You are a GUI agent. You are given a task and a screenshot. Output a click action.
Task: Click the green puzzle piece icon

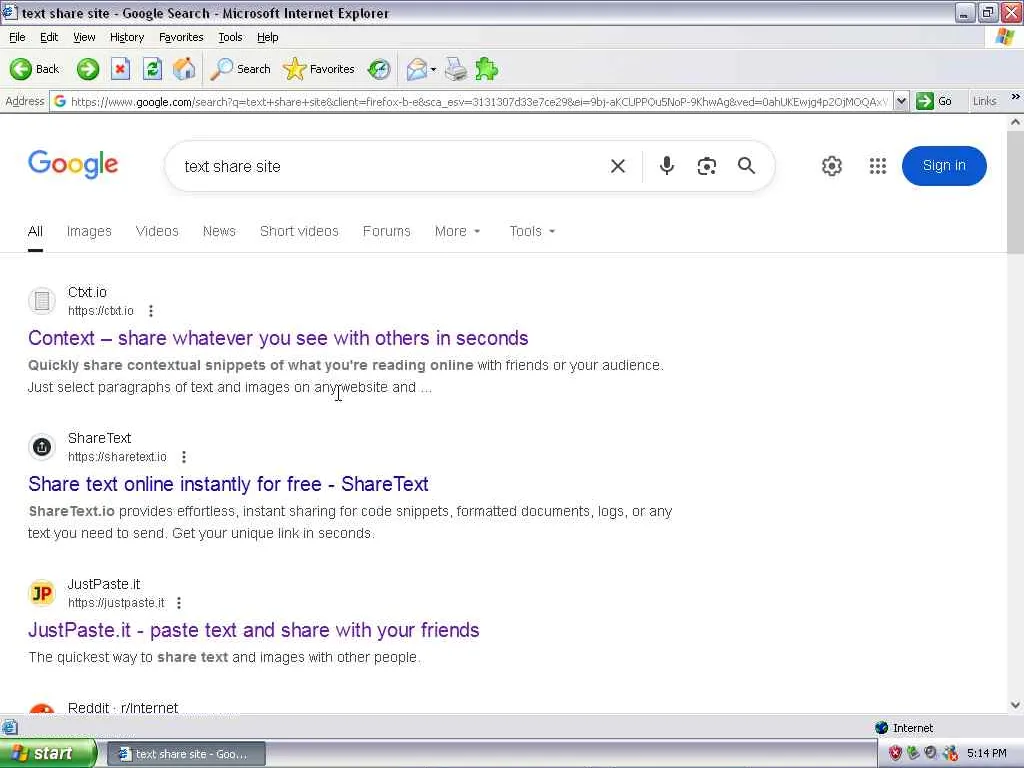point(487,69)
